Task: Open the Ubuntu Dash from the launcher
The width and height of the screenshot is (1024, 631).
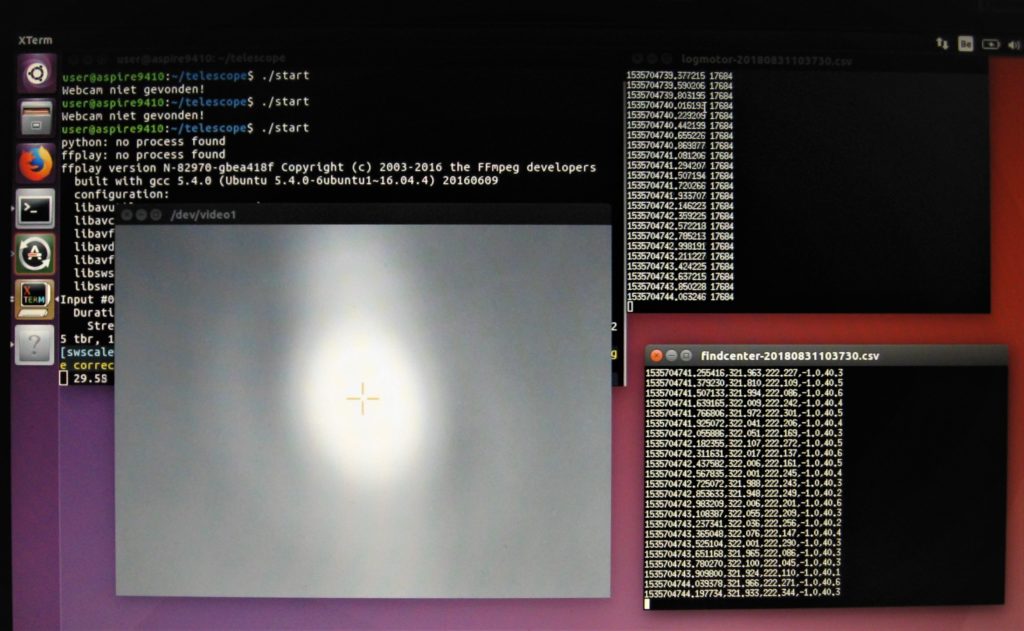Action: pos(36,74)
